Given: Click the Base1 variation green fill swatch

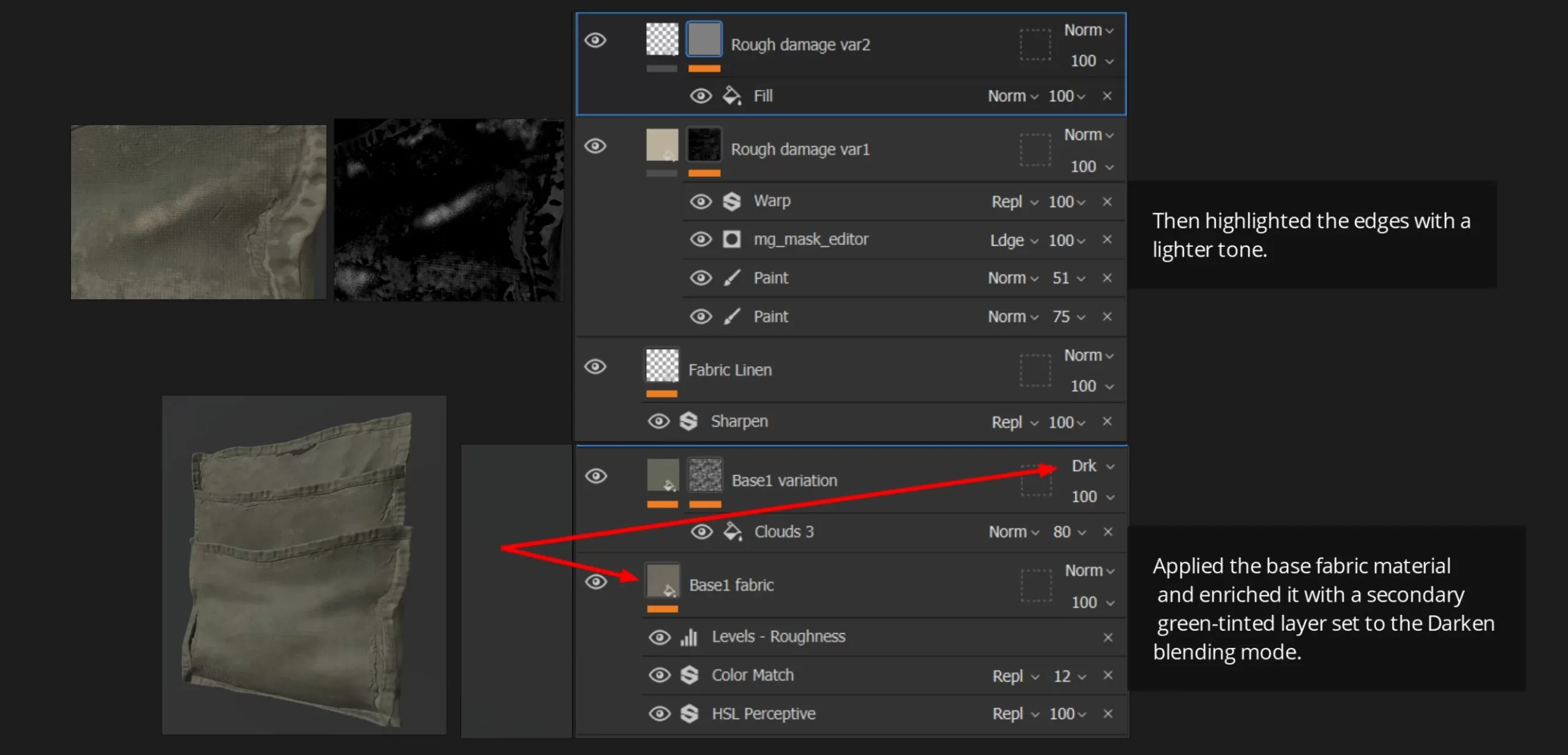Looking at the screenshot, I should click(x=663, y=476).
